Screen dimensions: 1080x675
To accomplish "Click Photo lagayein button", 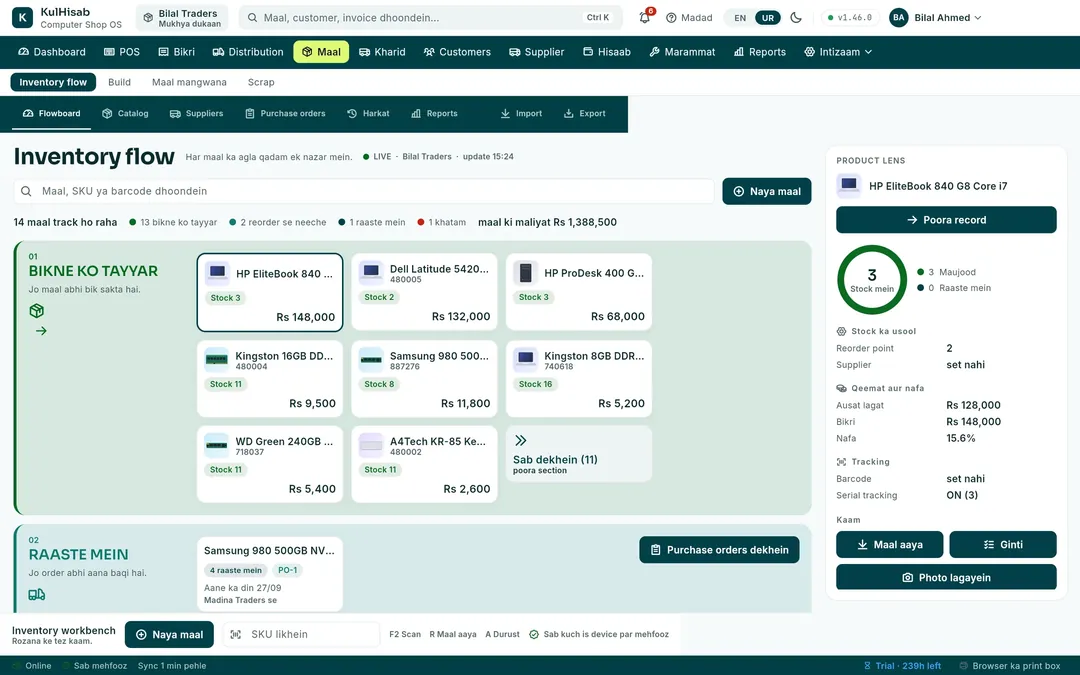I will tap(946, 577).
